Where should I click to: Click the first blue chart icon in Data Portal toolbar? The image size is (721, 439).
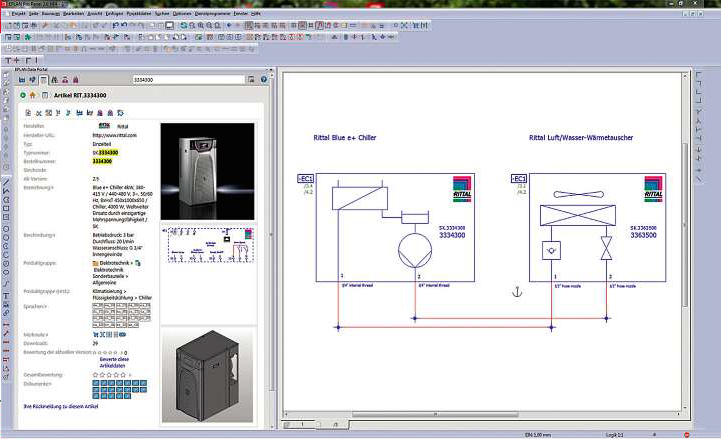(22, 80)
